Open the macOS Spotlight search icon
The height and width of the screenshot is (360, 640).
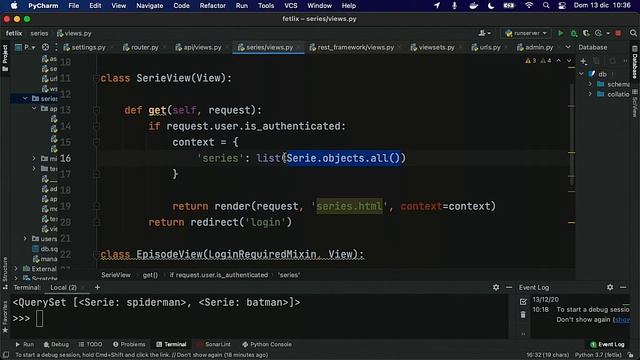click(x=546, y=6)
